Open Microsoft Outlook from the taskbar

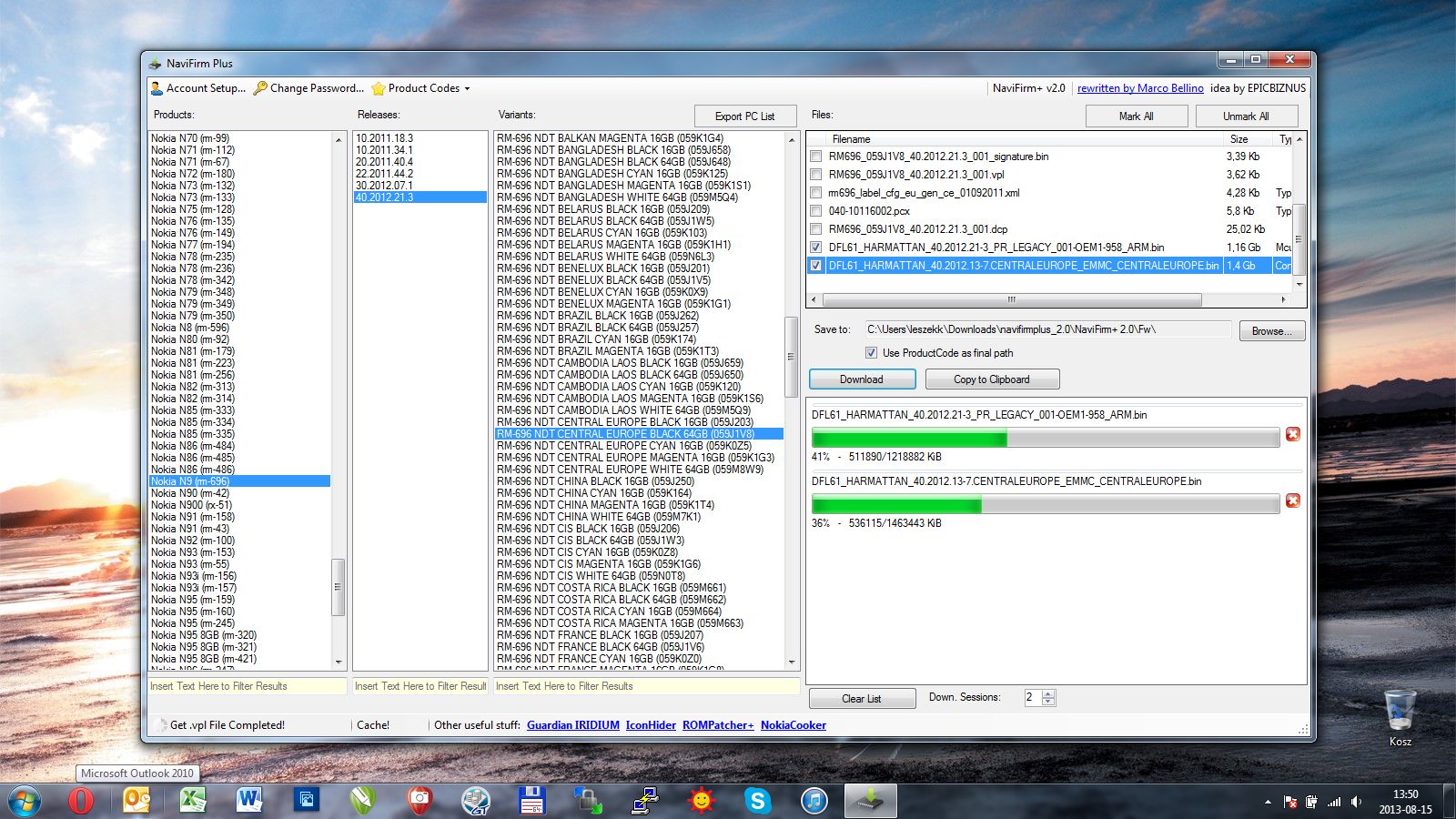(136, 801)
